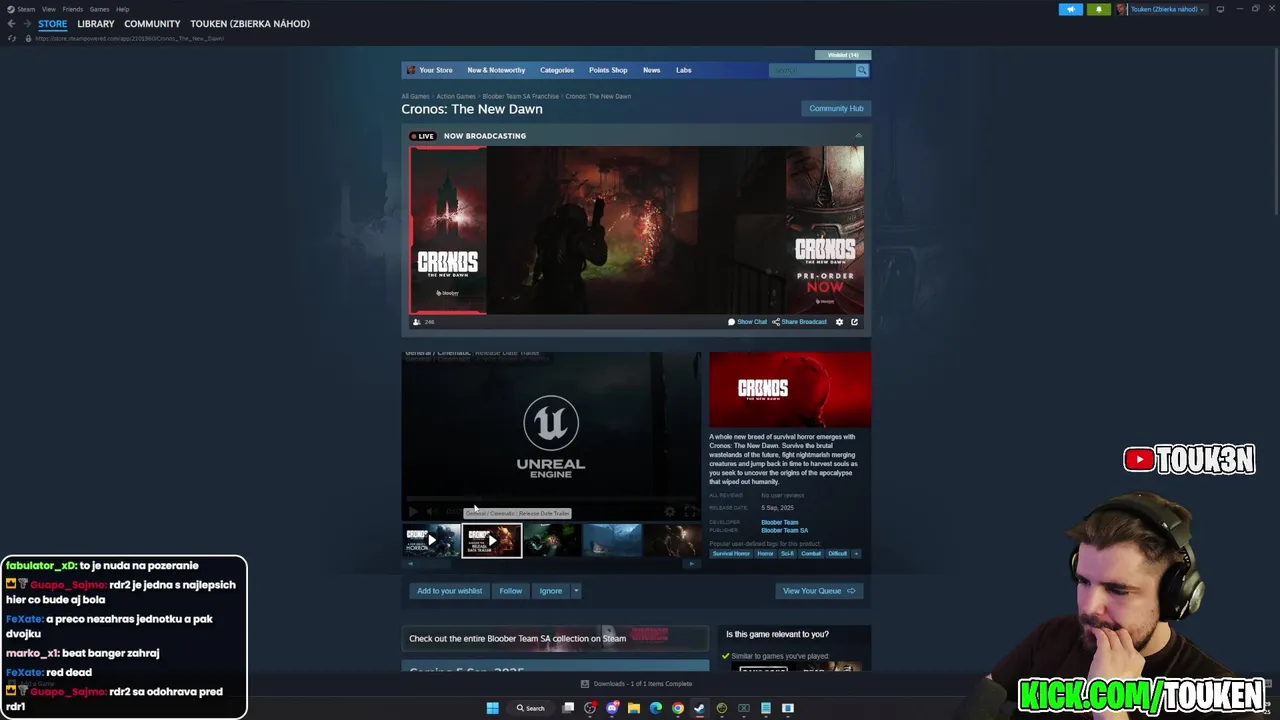This screenshot has height=720, width=1280.
Task: Click the Downloads status bar icon
Action: tap(585, 684)
